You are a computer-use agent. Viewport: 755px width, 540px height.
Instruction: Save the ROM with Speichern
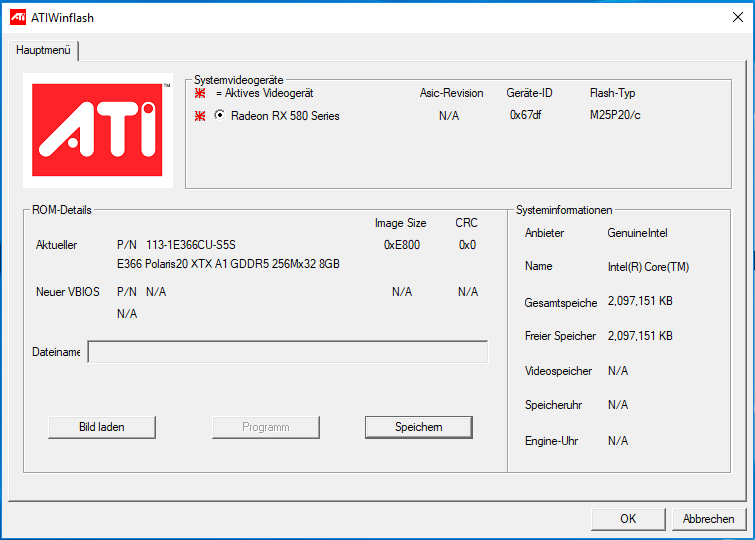[x=418, y=427]
